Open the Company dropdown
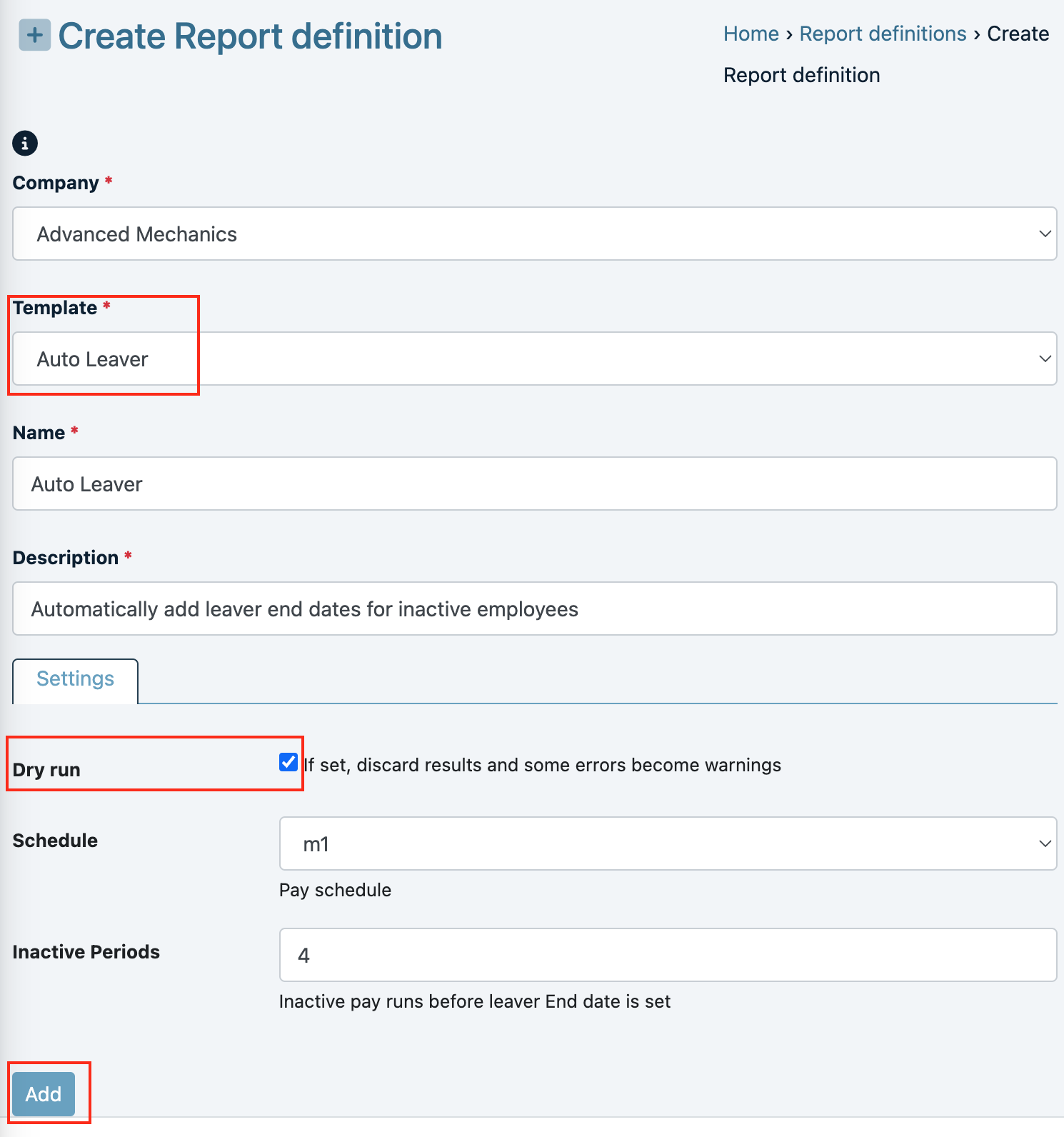 click(x=535, y=234)
